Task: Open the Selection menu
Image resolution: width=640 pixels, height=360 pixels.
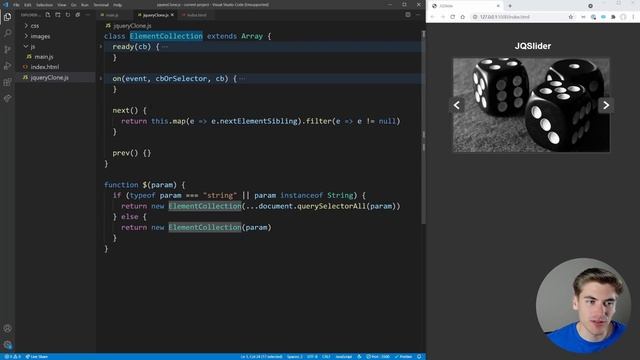Action: tap(44, 5)
